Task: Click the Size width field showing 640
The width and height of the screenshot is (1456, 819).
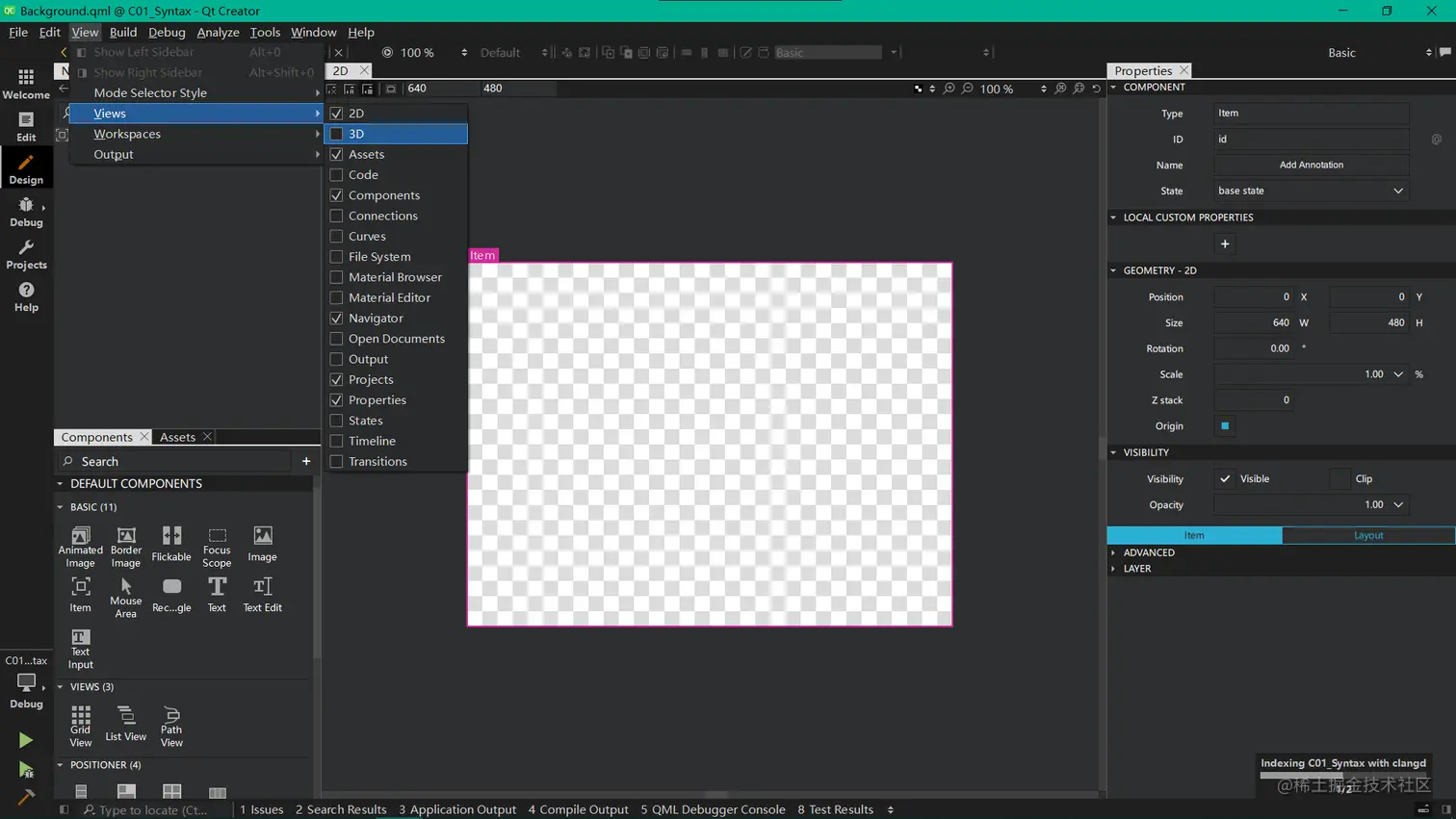Action: pyautogui.click(x=1253, y=322)
